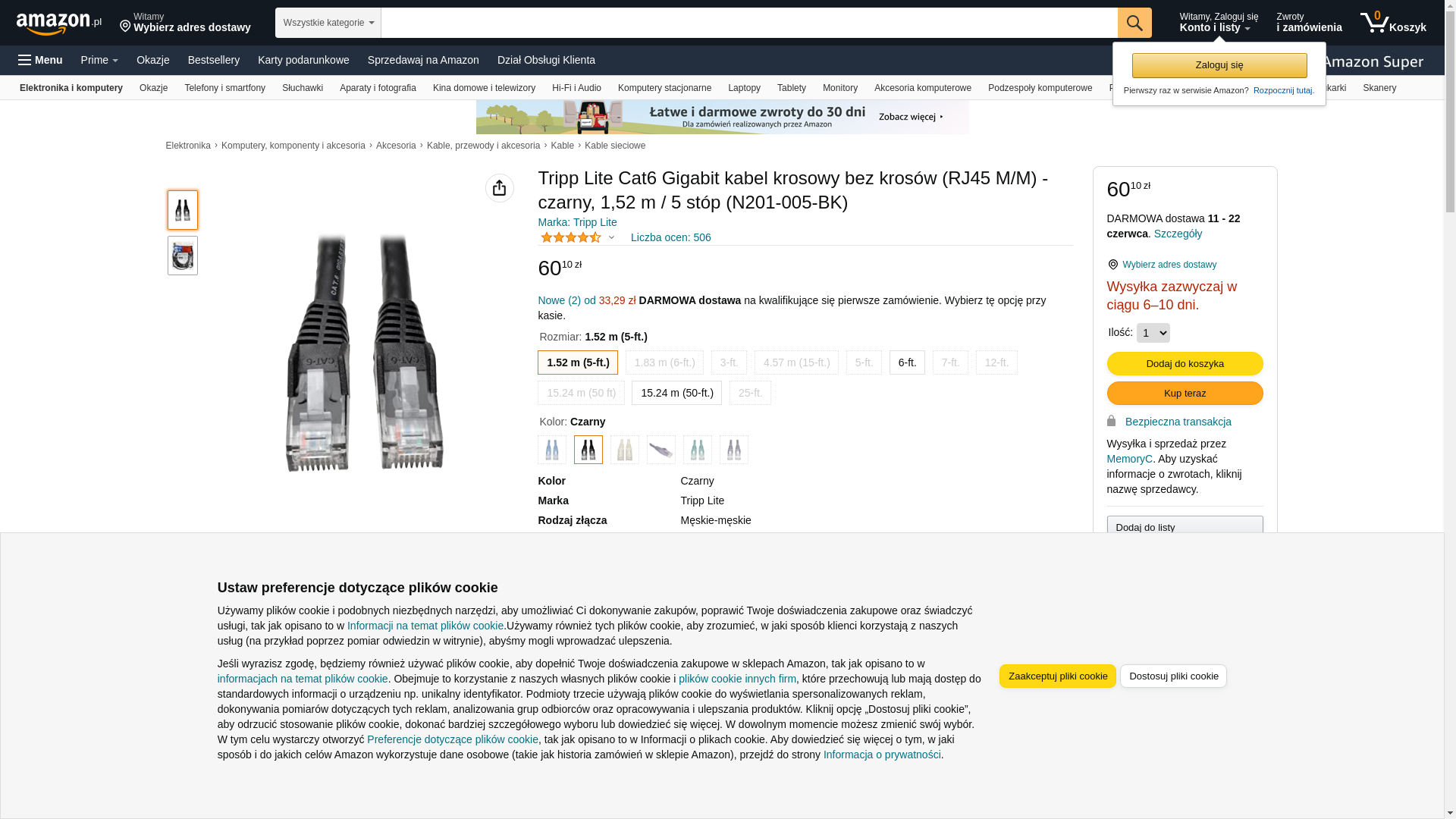Open the Wszystkie kategorie search dropdown

pyautogui.click(x=328, y=23)
